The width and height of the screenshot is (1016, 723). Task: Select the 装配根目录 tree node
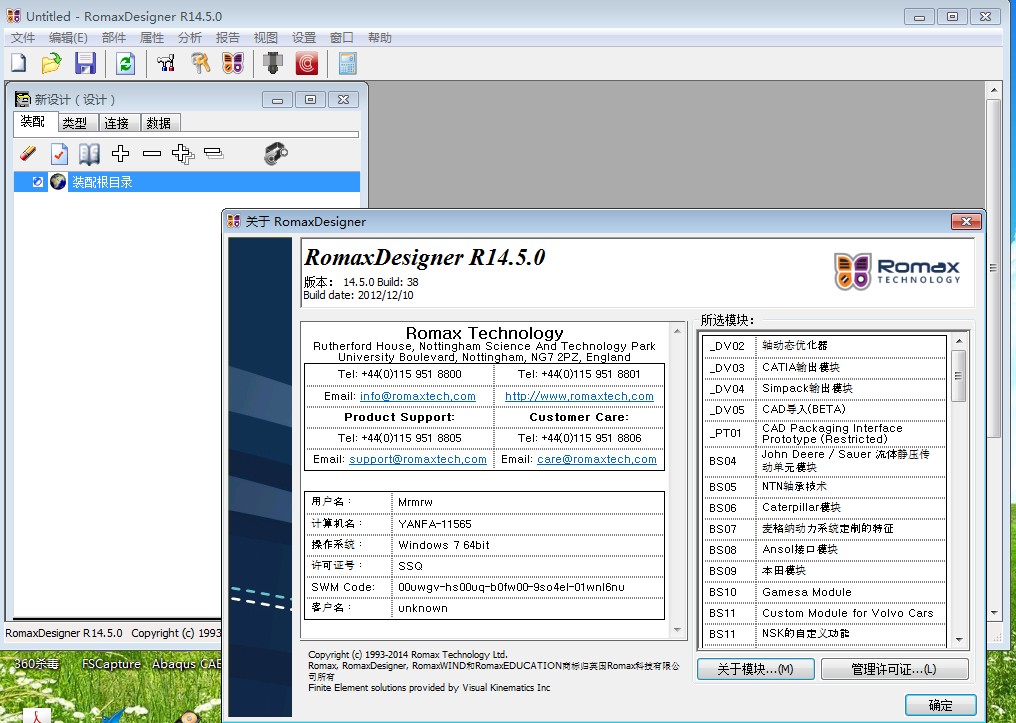[102, 182]
